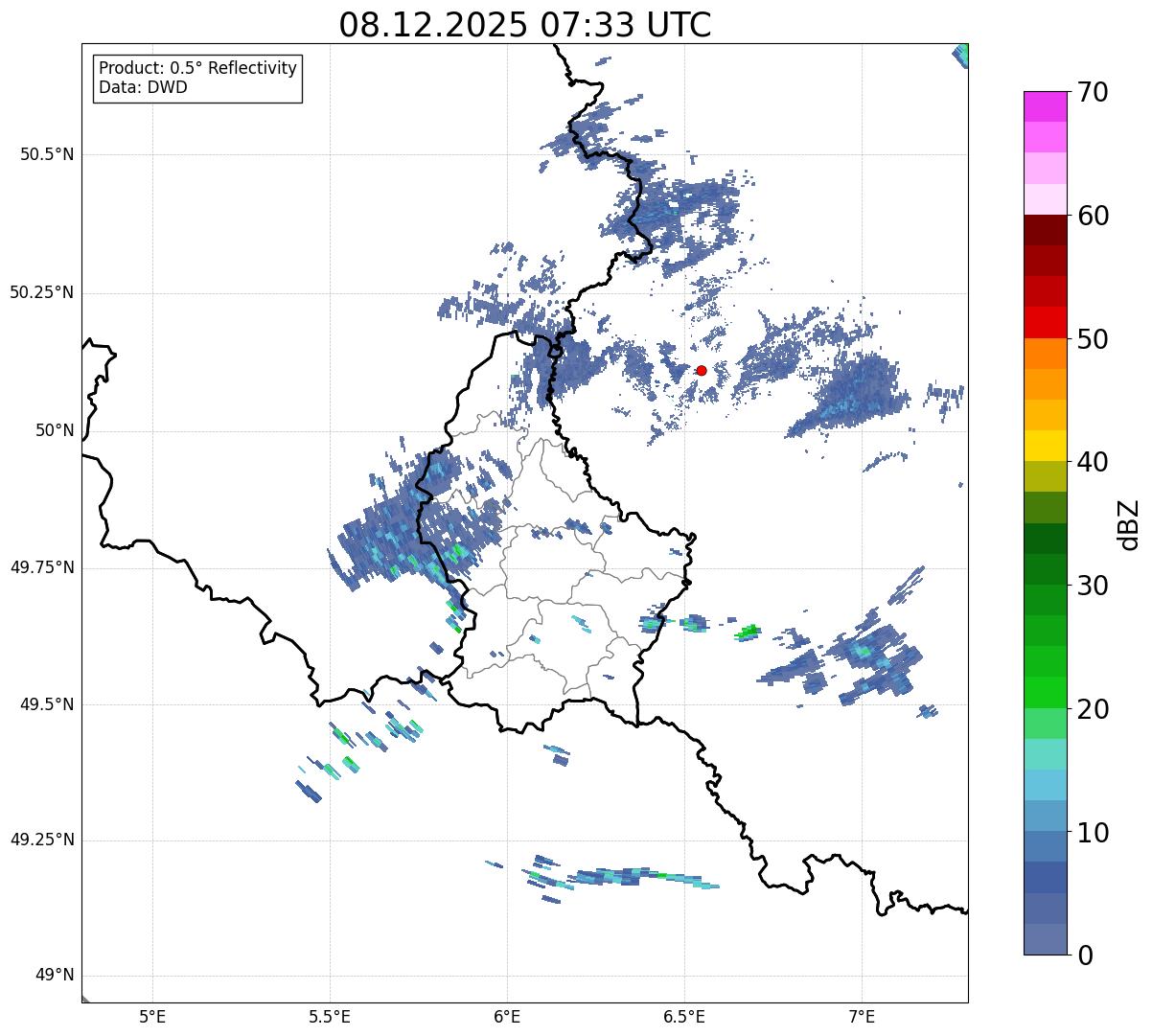Click the 50 value on the colorbar

(x=1093, y=339)
